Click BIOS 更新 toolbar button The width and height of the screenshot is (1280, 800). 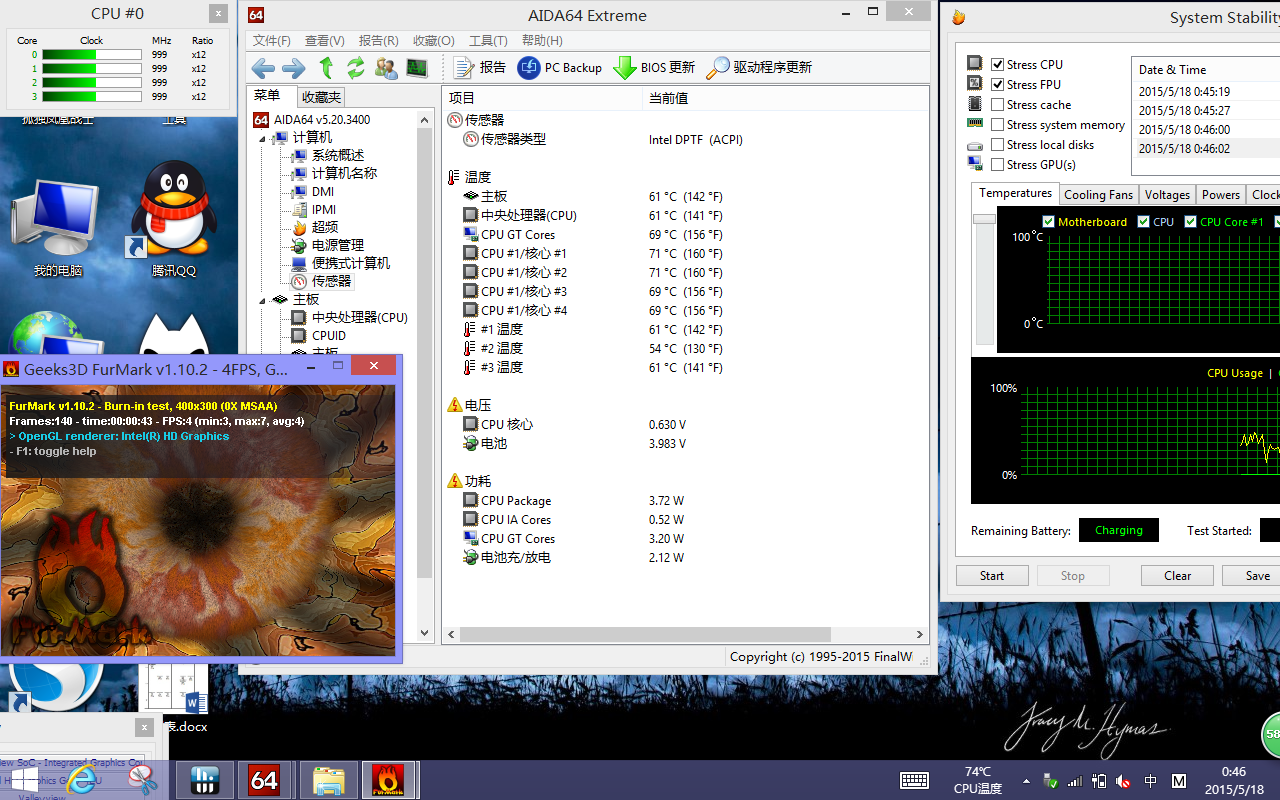click(x=654, y=68)
